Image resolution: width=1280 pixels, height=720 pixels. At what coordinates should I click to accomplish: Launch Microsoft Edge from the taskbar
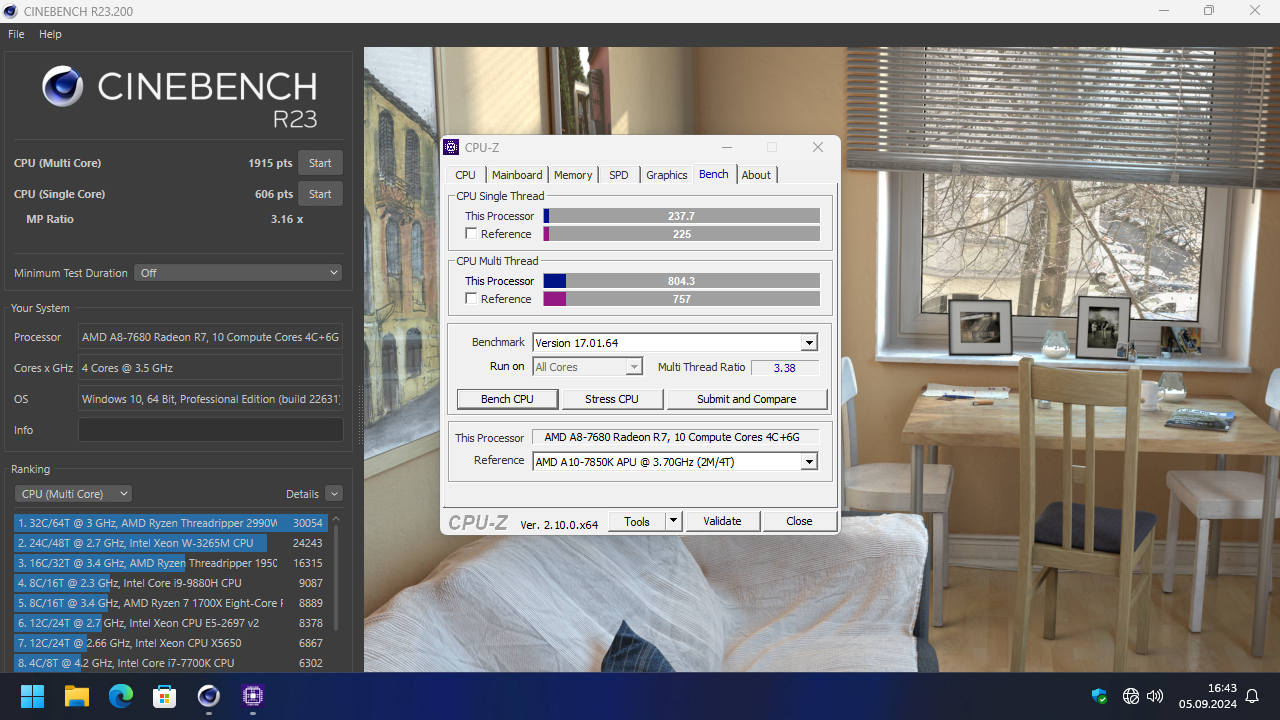[121, 695]
